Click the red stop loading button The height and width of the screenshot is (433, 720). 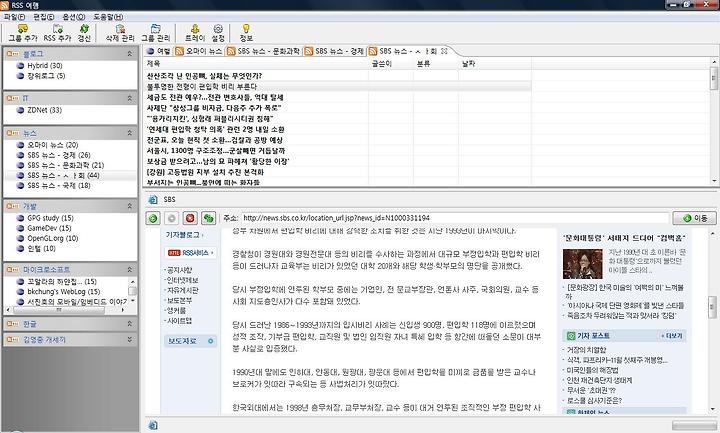[x=190, y=218]
